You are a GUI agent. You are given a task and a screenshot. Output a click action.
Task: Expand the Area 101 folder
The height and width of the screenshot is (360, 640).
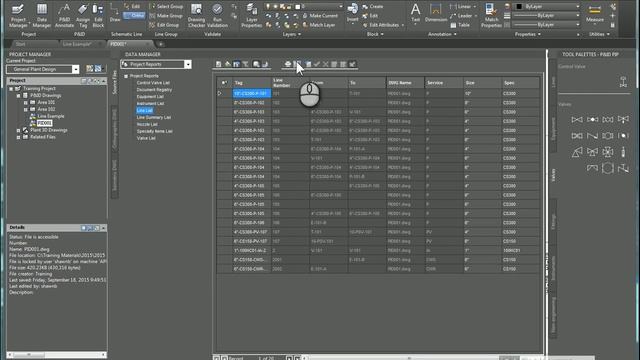(26, 102)
